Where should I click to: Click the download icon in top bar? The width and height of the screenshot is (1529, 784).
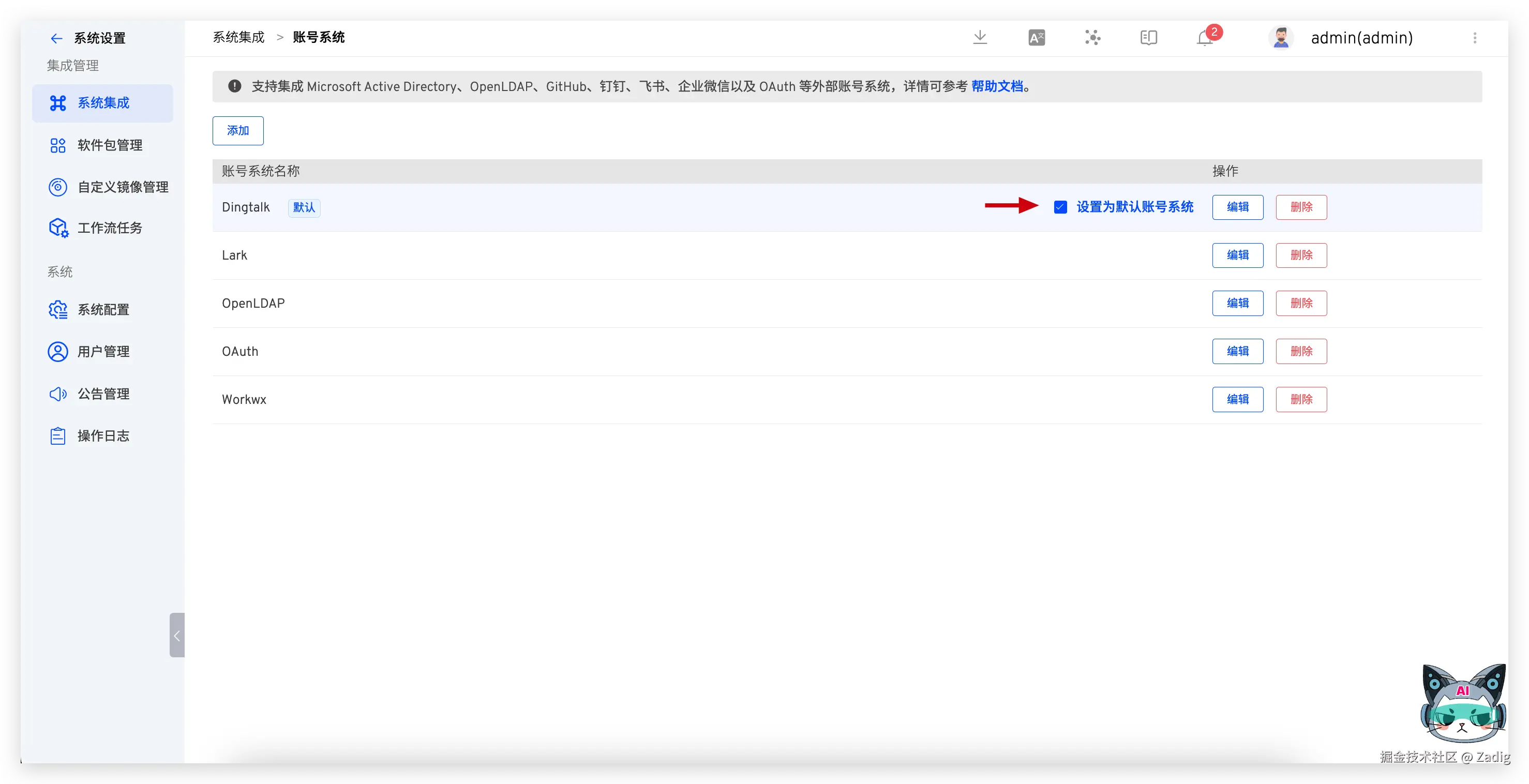(980, 37)
